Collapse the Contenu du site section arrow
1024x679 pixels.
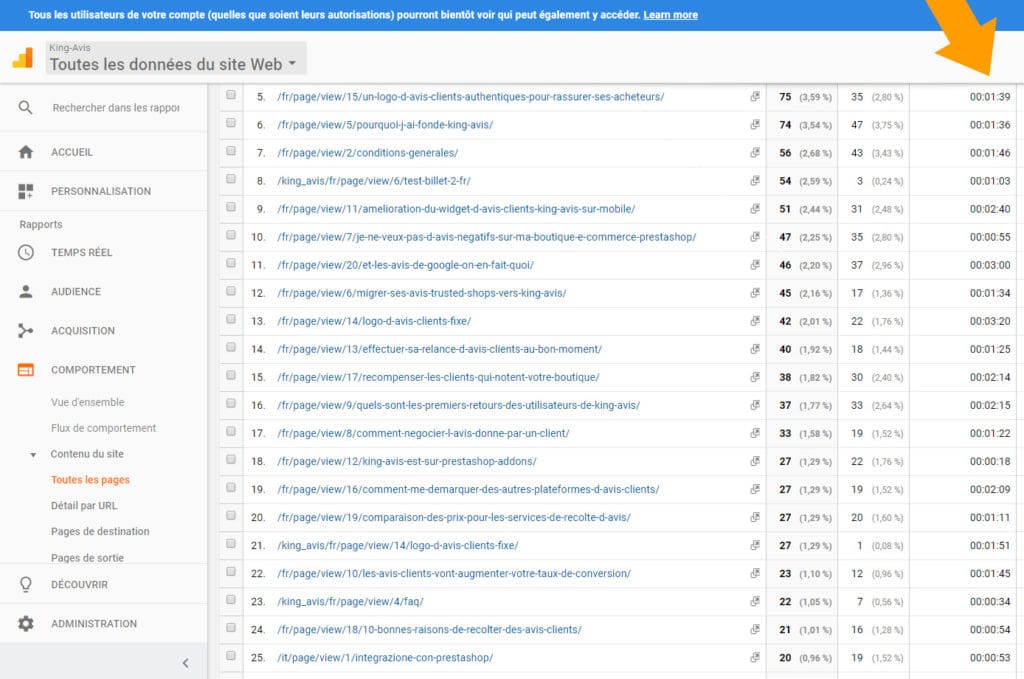(x=33, y=454)
